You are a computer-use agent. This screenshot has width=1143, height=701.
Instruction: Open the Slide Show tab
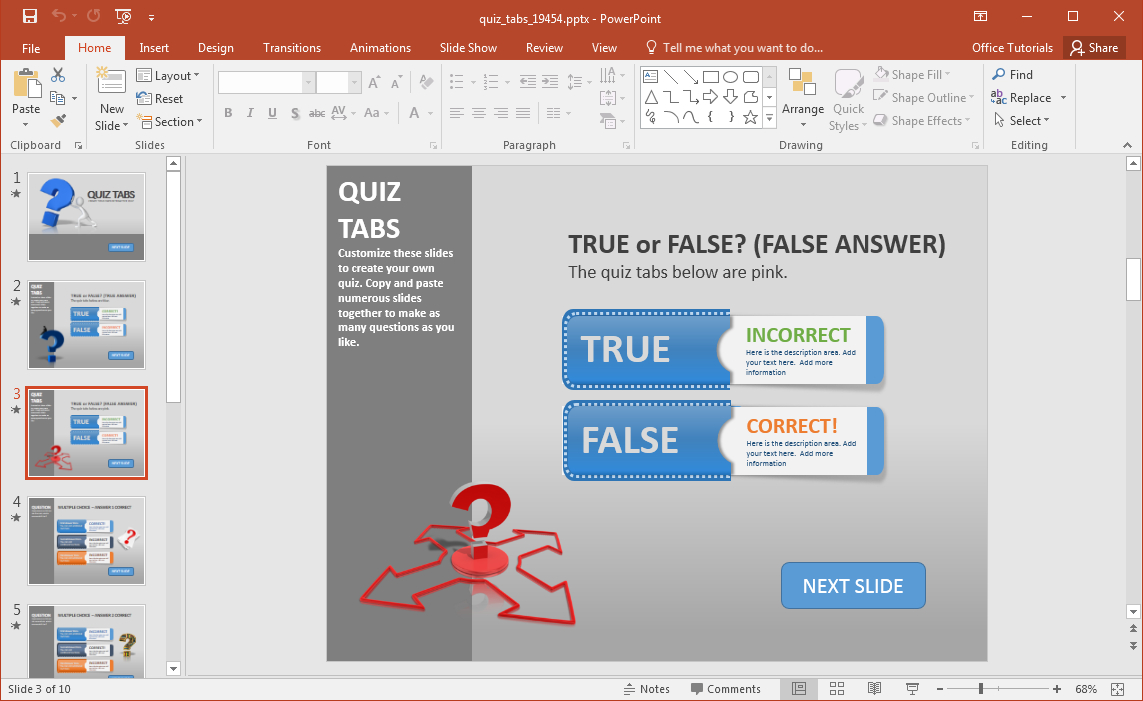point(468,48)
